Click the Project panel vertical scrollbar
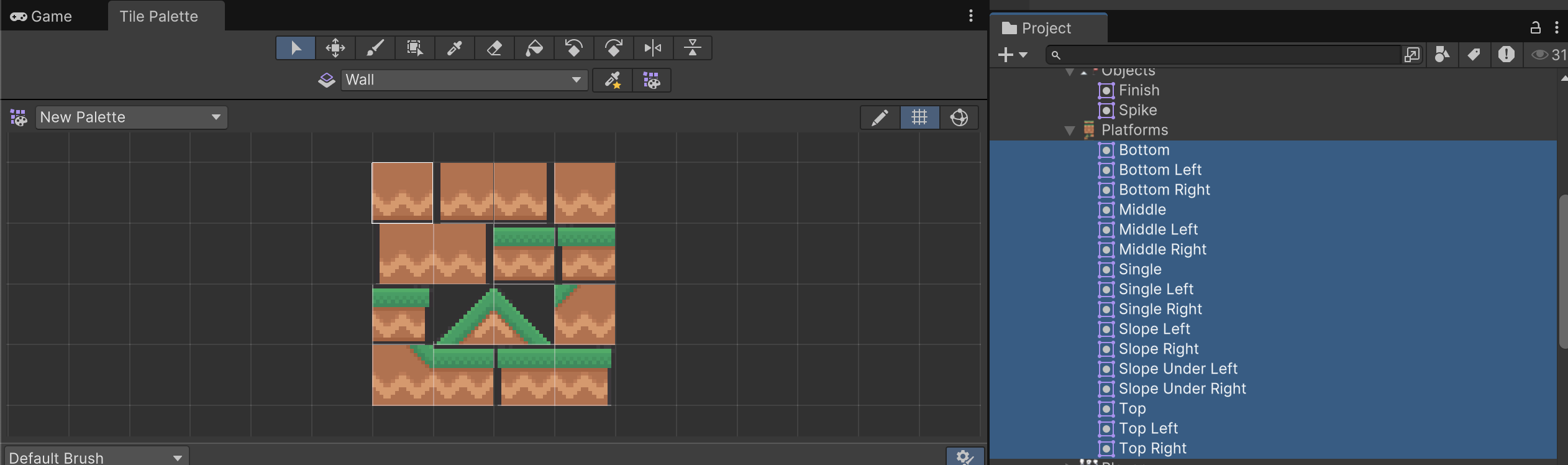 (1563, 272)
